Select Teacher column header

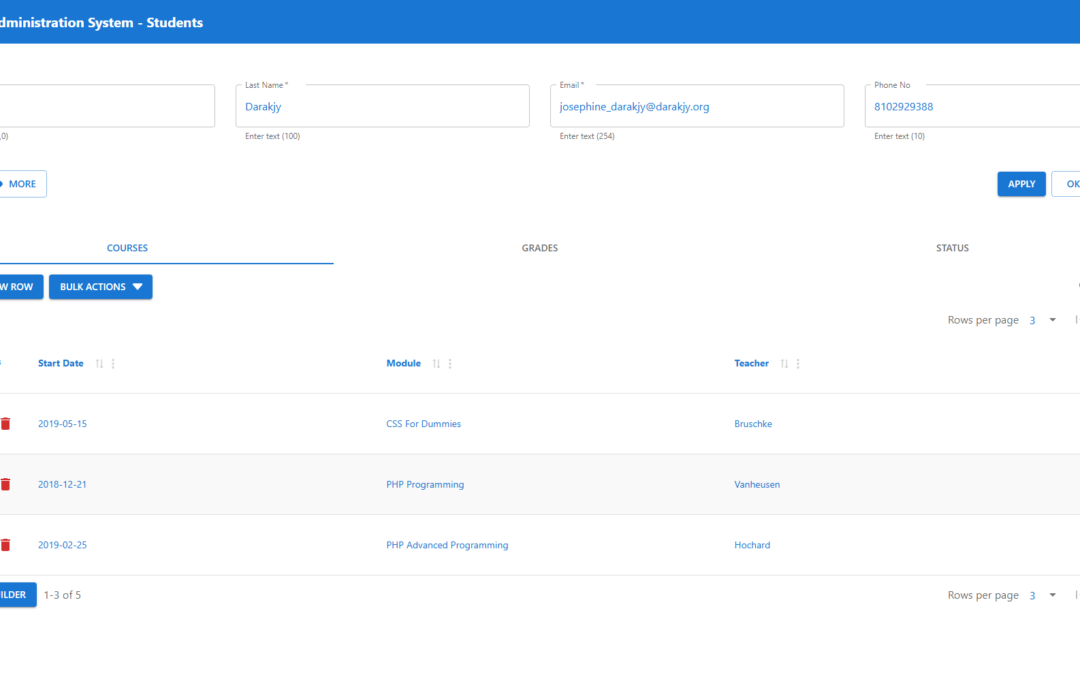(x=751, y=364)
